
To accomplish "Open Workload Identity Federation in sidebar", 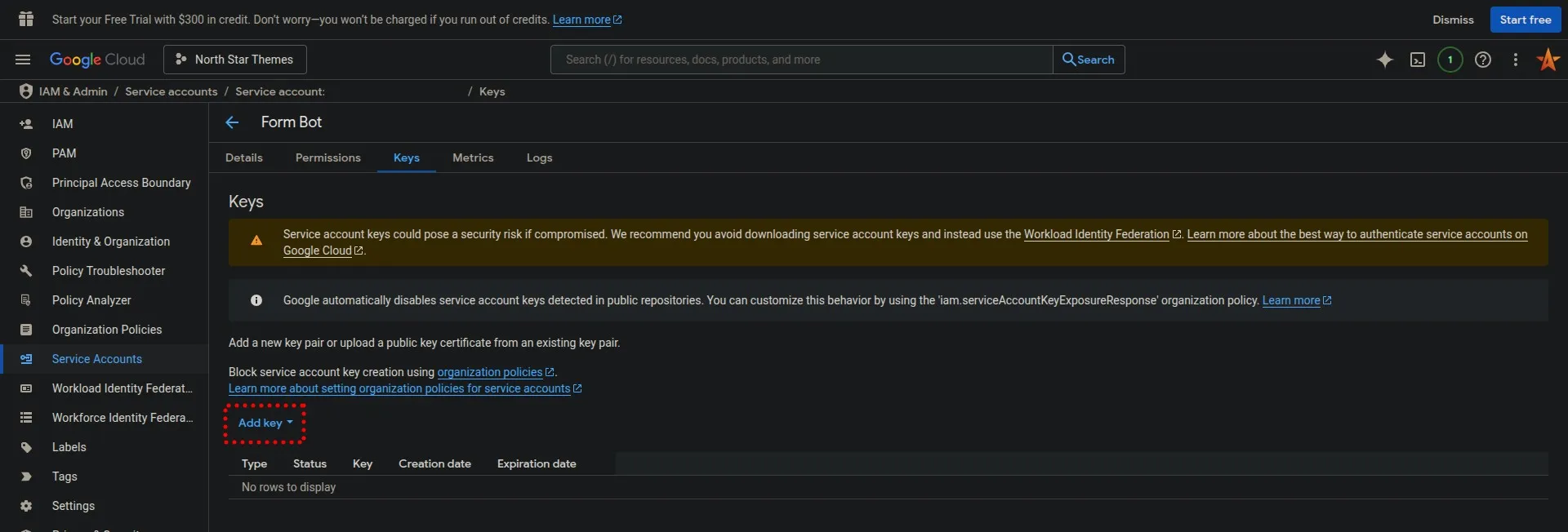I will [122, 388].
